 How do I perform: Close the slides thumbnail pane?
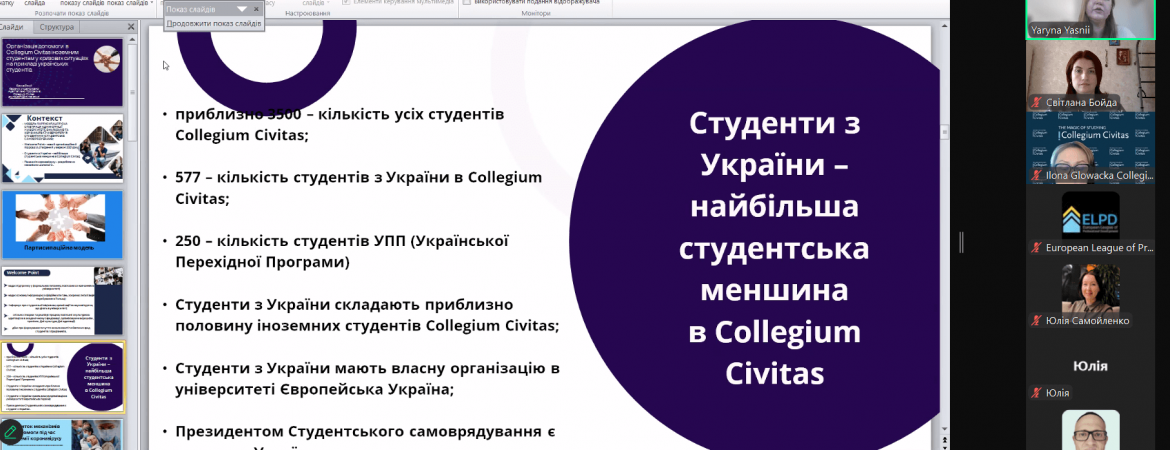coord(131,27)
